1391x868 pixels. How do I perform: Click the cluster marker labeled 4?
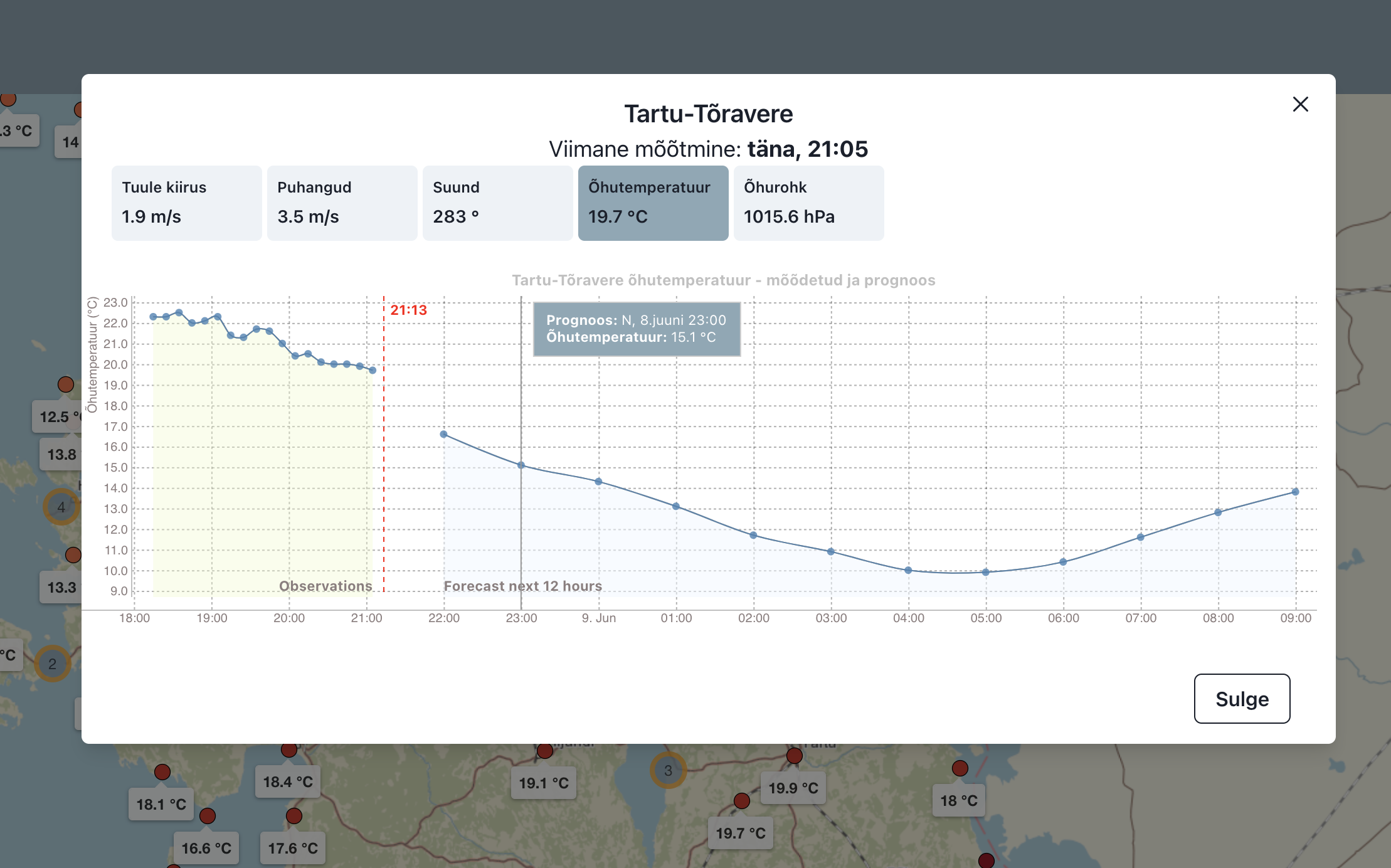[61, 507]
